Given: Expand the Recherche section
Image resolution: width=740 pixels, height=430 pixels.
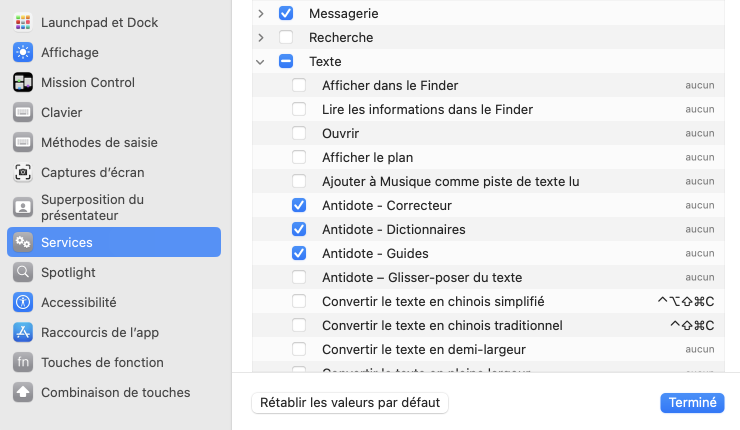Looking at the screenshot, I should pyautogui.click(x=260, y=37).
